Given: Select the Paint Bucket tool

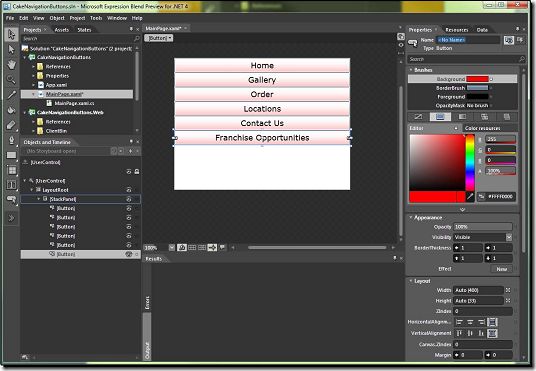Looking at the screenshot, I should (11, 110).
